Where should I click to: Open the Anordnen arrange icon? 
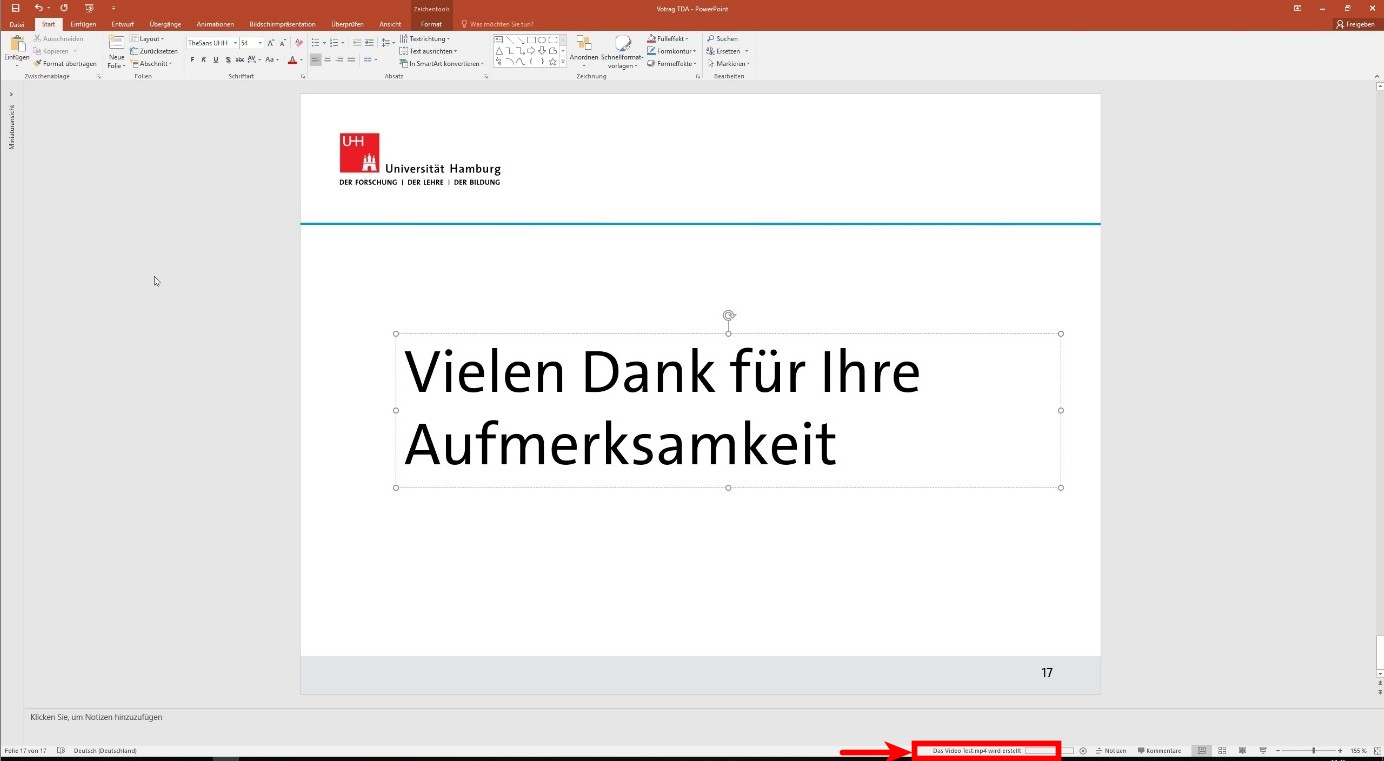tap(584, 44)
